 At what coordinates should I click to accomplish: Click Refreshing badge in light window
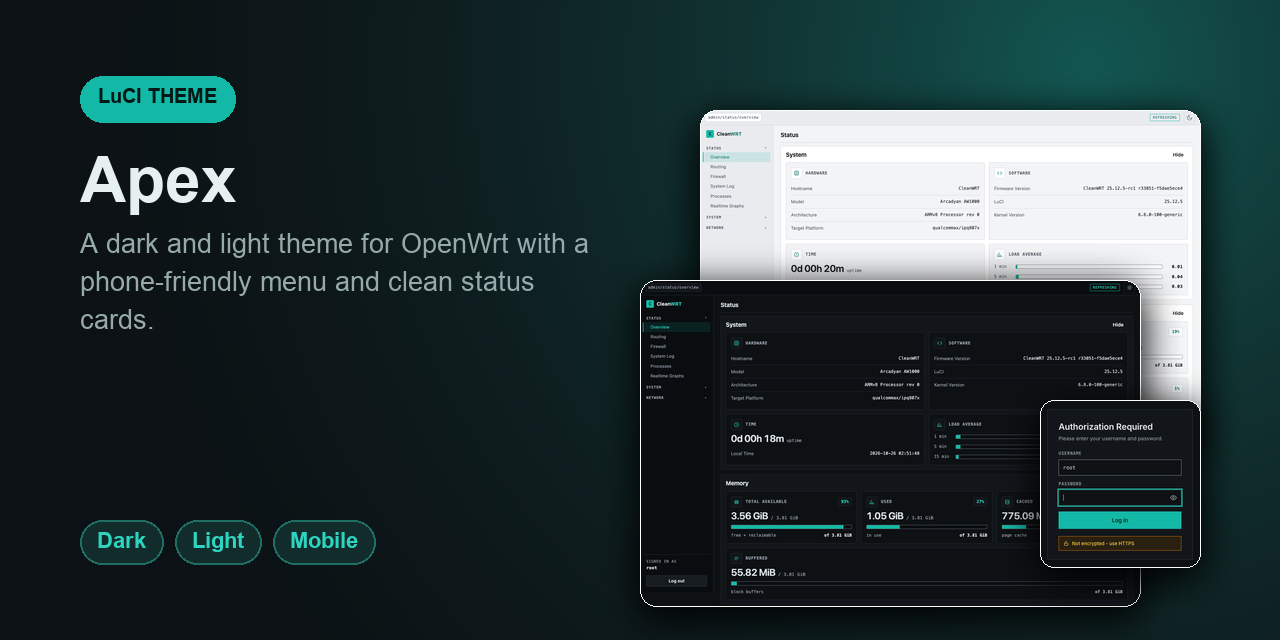pos(1165,117)
